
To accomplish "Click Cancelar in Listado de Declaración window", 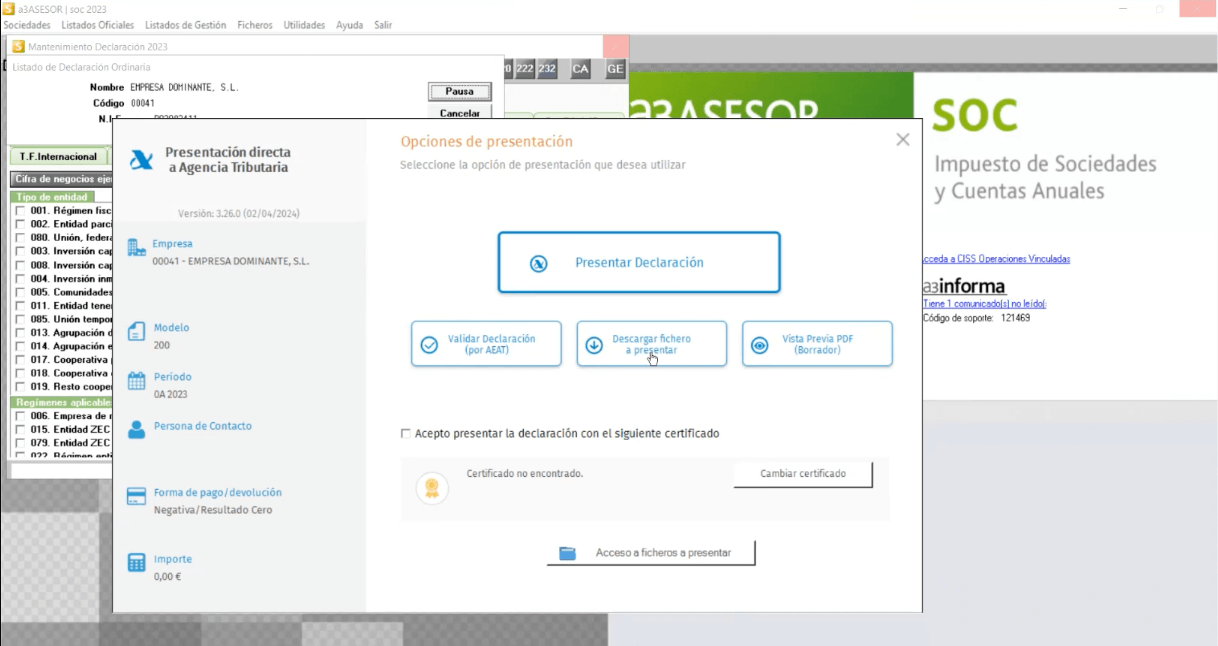I will coord(460,113).
